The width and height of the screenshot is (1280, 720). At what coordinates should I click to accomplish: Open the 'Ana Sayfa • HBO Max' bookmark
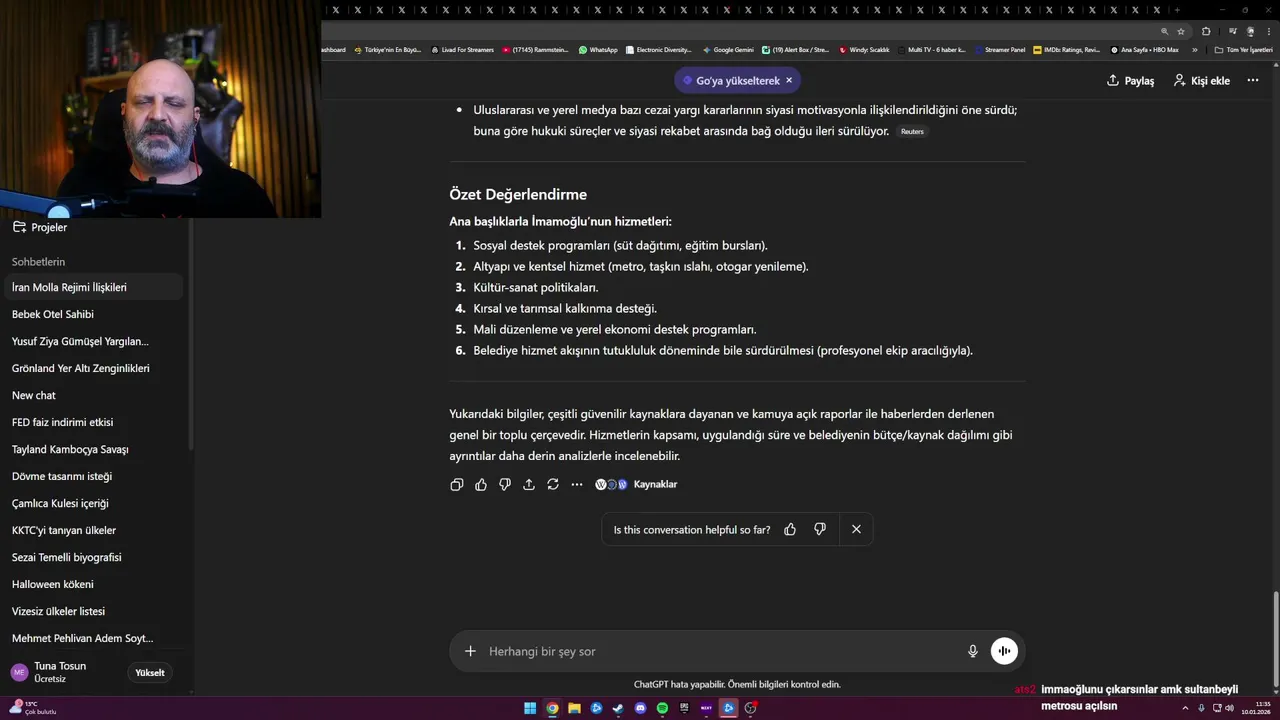coord(1145,49)
